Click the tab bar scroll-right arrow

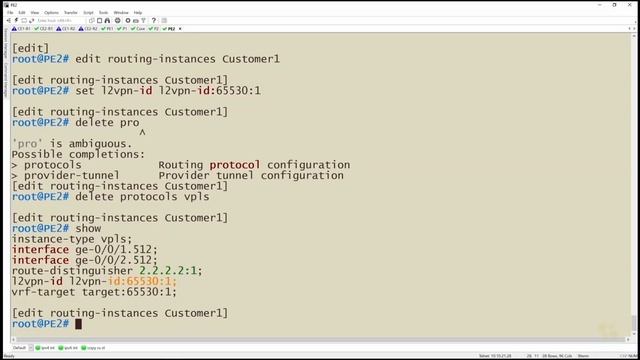coord(634,29)
